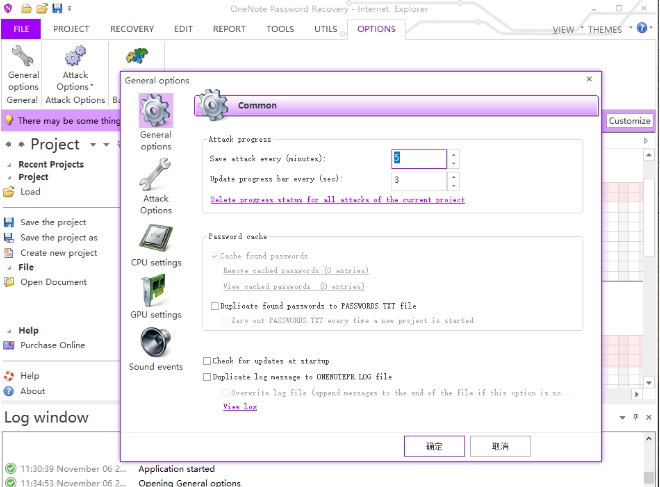The image size is (660, 487).
Task: Click forward arrow beside Project heading
Action: tap(21, 145)
